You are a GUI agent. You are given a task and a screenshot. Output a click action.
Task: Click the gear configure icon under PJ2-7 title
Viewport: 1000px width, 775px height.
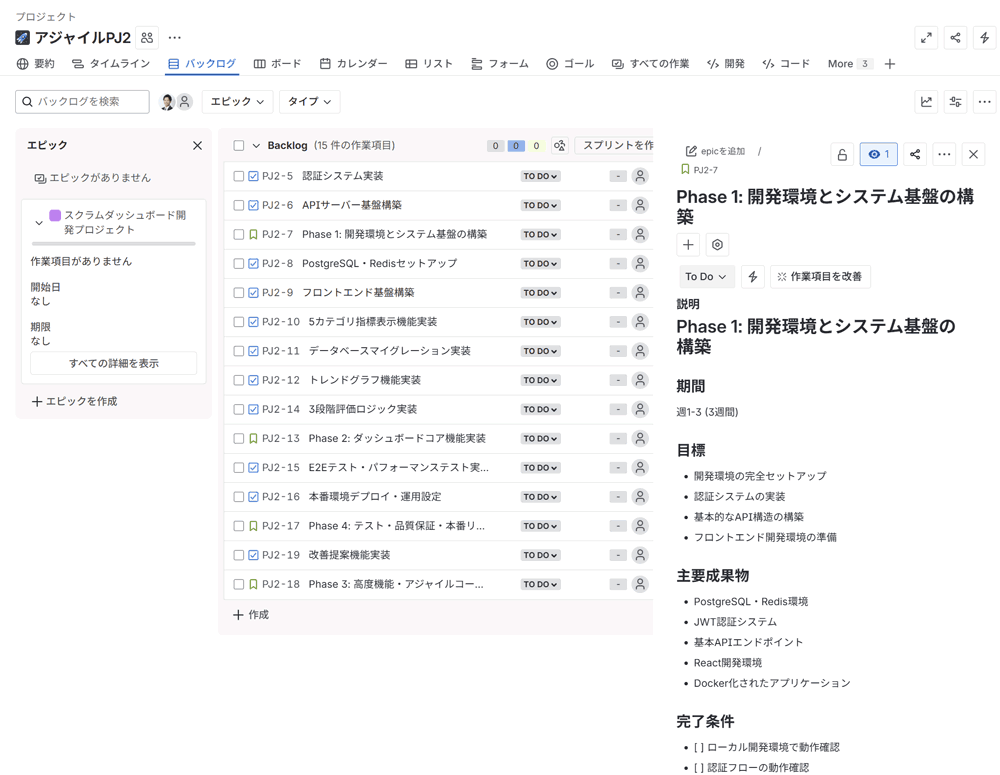[717, 244]
